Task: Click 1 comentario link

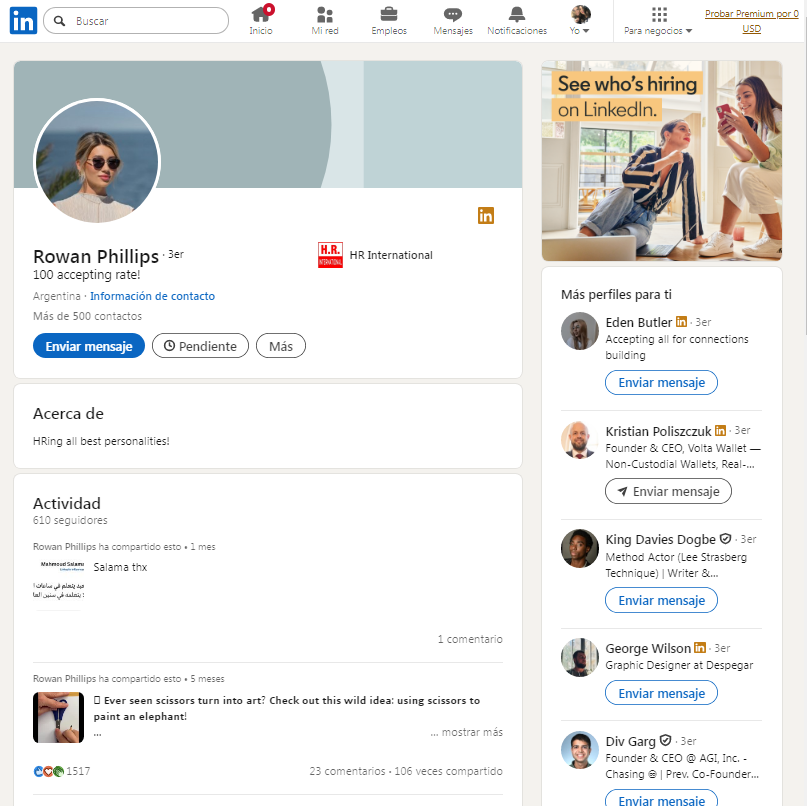Action: 470,639
